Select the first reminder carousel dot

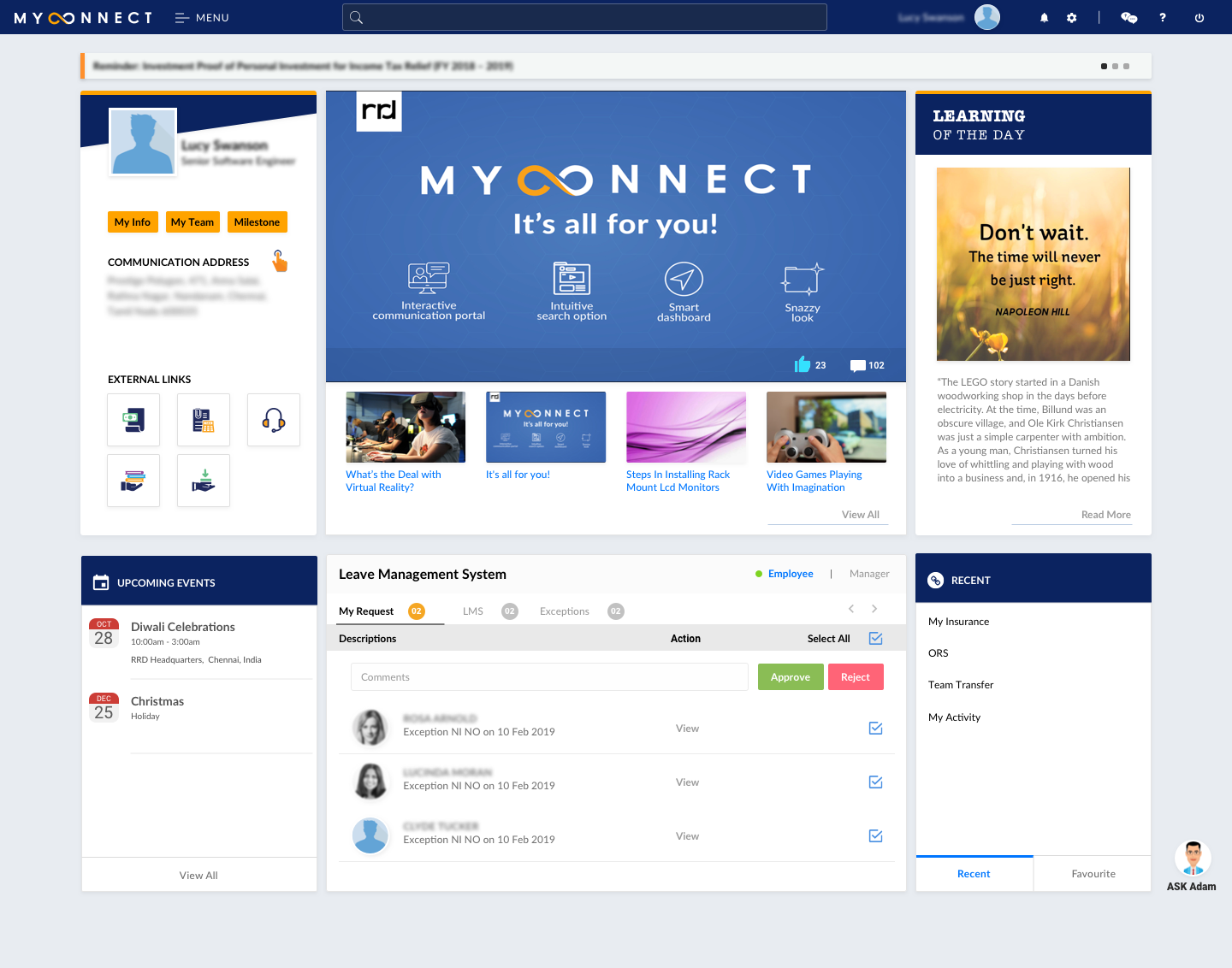pos(1104,66)
